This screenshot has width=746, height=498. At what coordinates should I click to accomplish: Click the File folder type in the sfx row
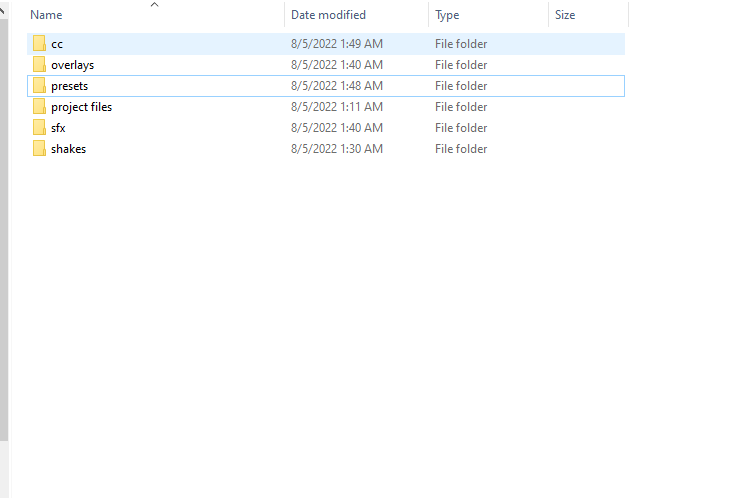pyautogui.click(x=460, y=128)
